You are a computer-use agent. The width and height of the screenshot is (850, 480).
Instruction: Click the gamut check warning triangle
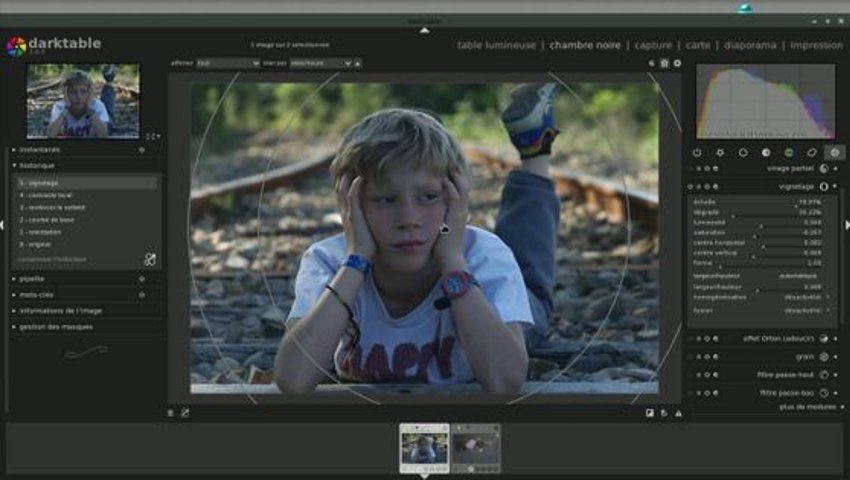pyautogui.click(x=679, y=413)
